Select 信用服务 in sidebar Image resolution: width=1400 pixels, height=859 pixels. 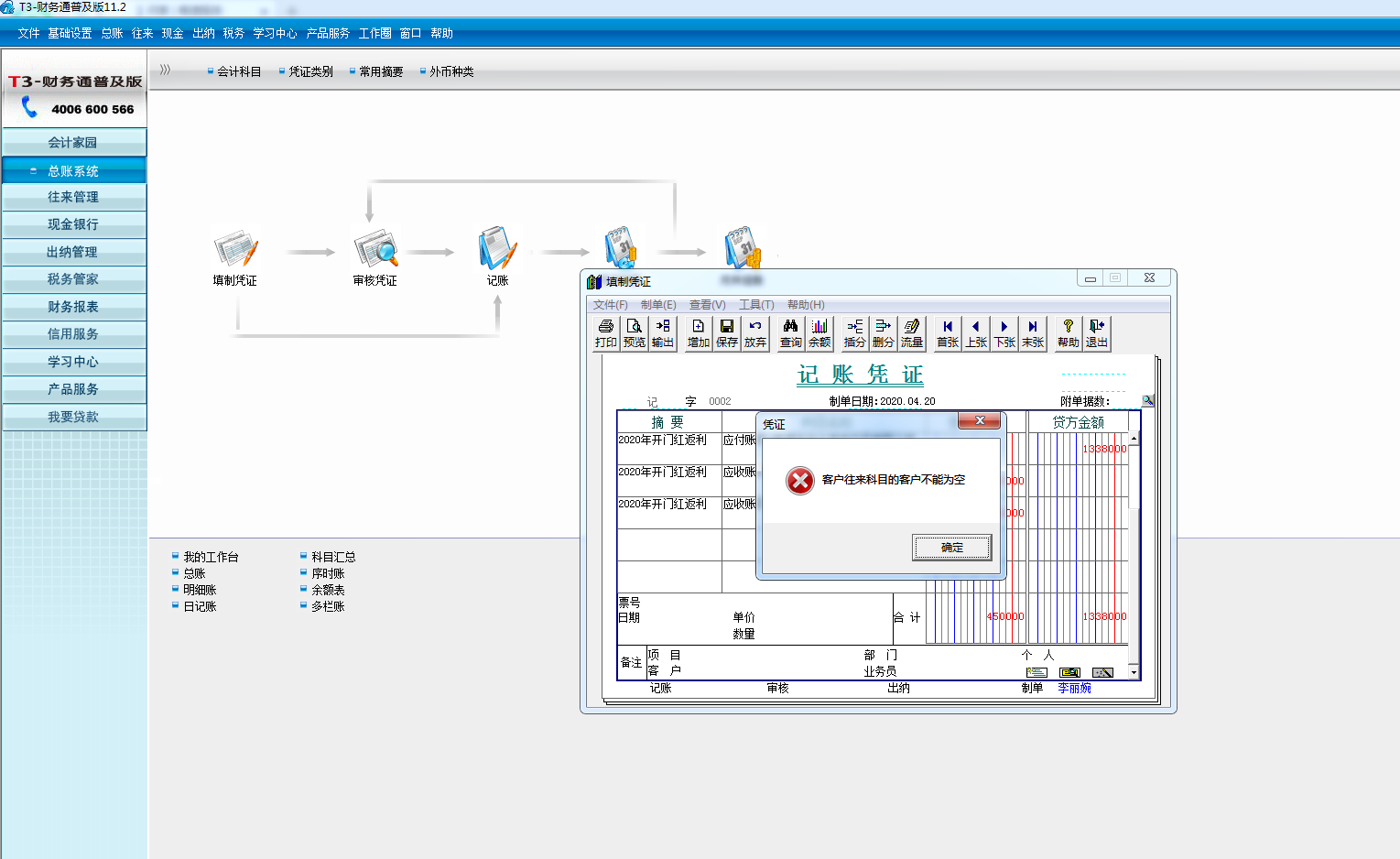pyautogui.click(x=73, y=334)
